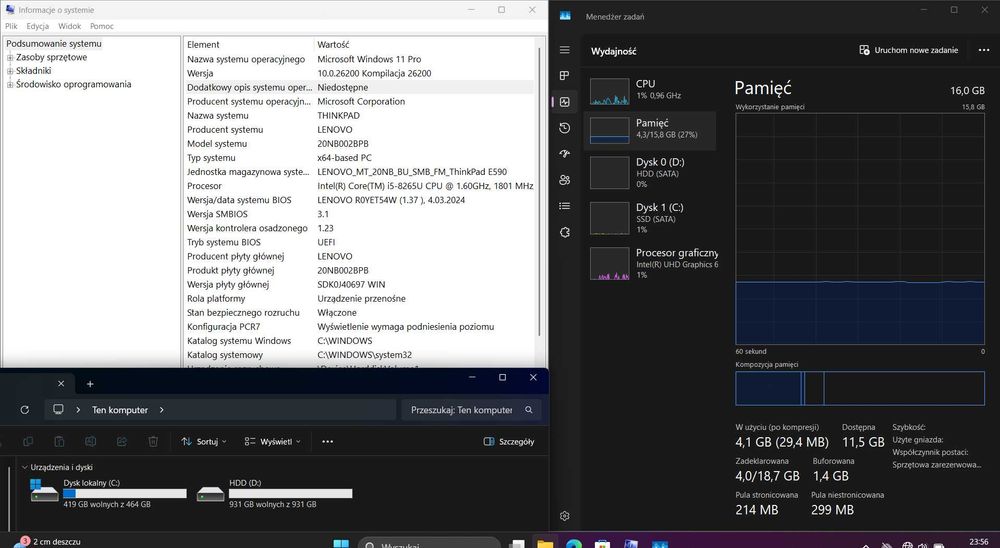Open Task Manager more options ellipsis
The width and height of the screenshot is (1000, 548).
tap(984, 50)
